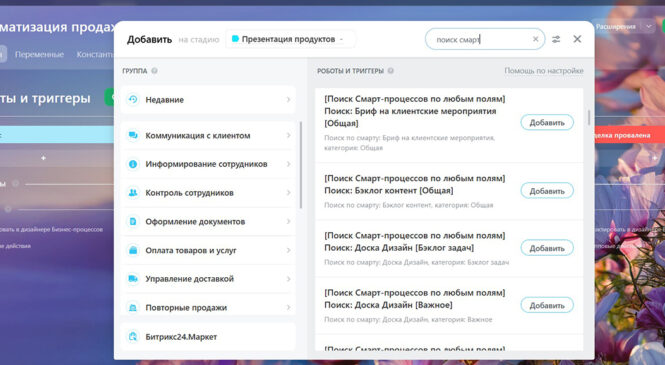665x365 pixels.
Task: Expand the Информирование сотрудников chevron
Action: tap(288, 164)
